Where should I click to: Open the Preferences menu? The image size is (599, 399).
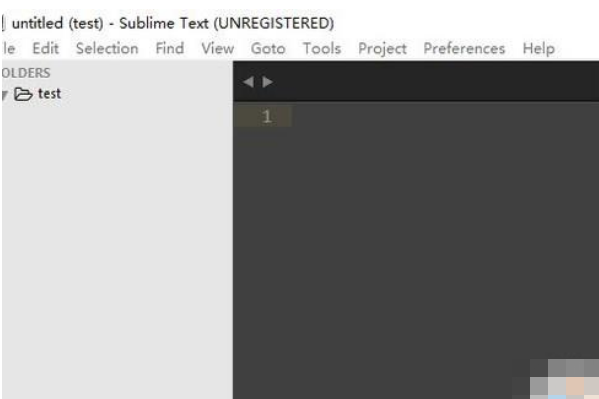pos(464,49)
